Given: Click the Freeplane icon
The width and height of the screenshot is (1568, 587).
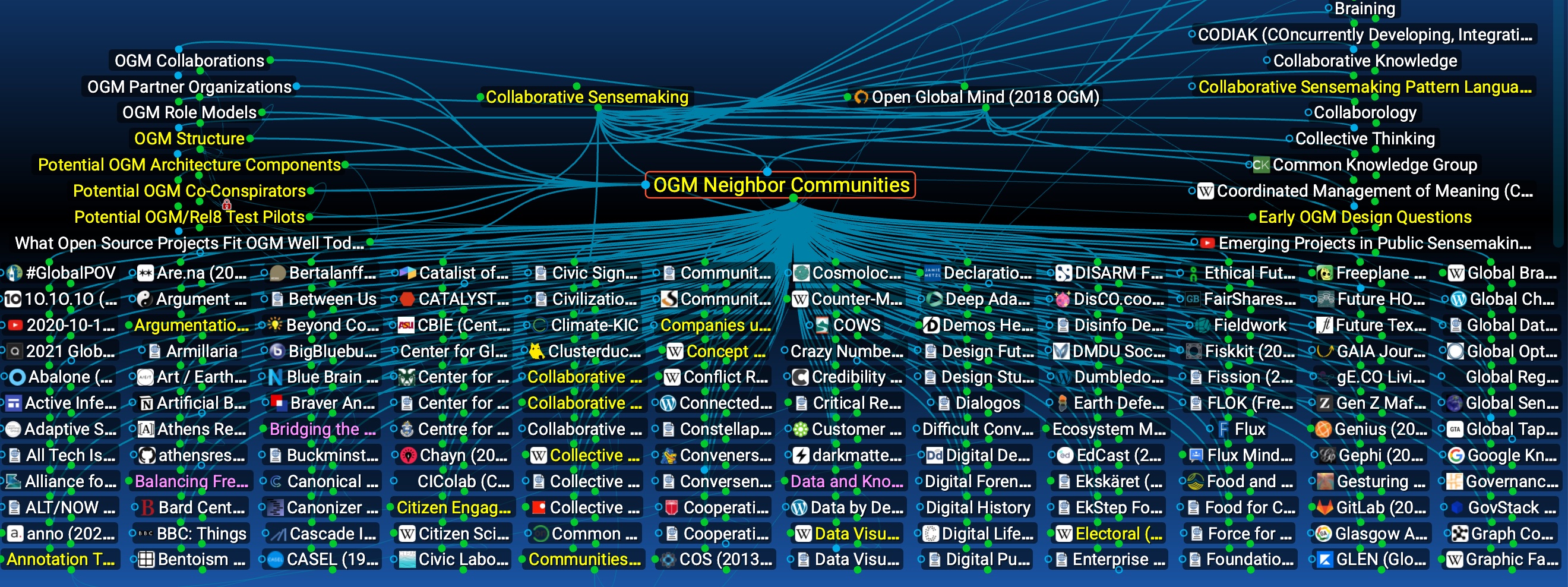Looking at the screenshot, I should [1324, 273].
